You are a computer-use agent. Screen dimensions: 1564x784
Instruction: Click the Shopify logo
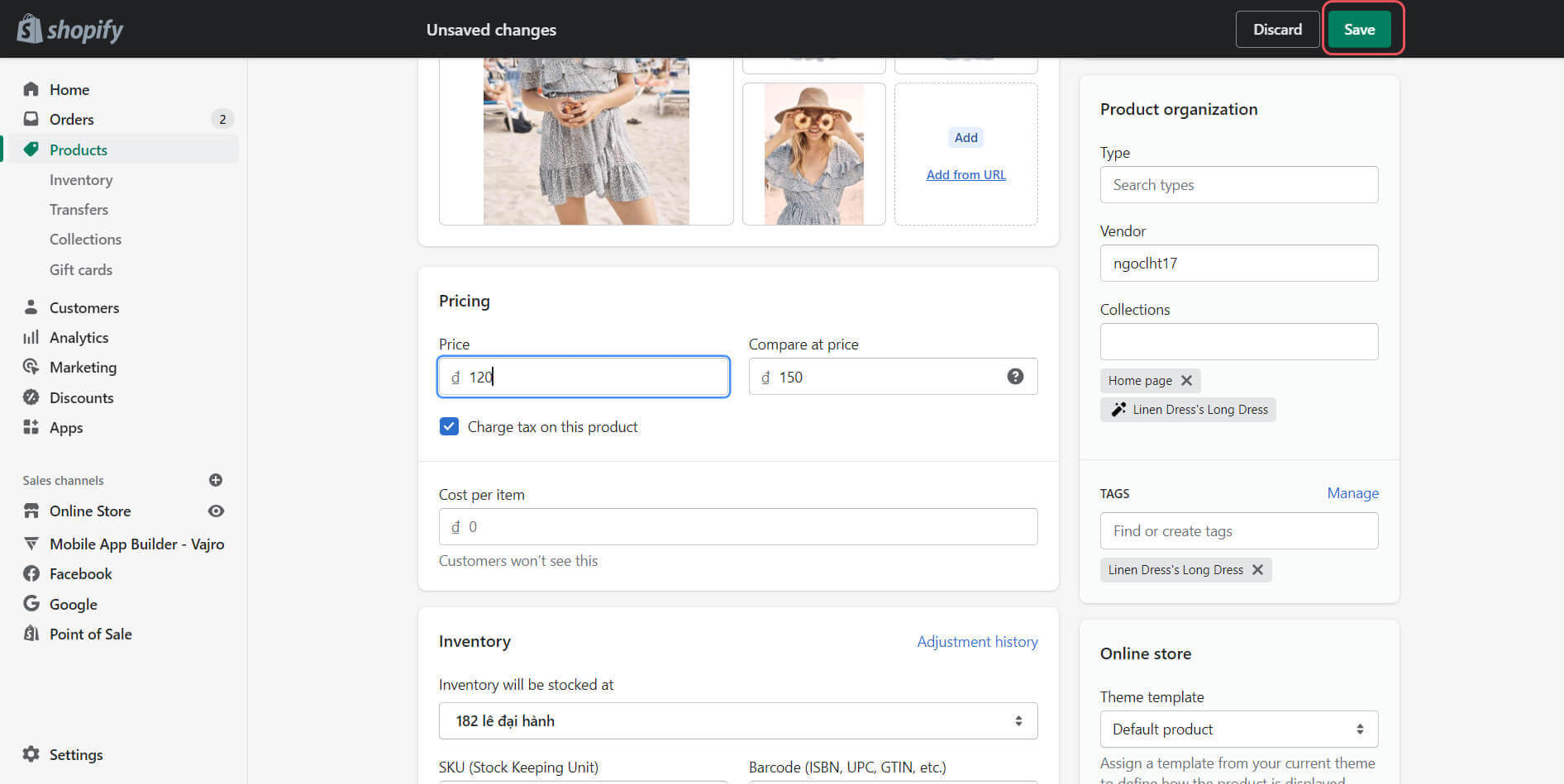pos(70,29)
